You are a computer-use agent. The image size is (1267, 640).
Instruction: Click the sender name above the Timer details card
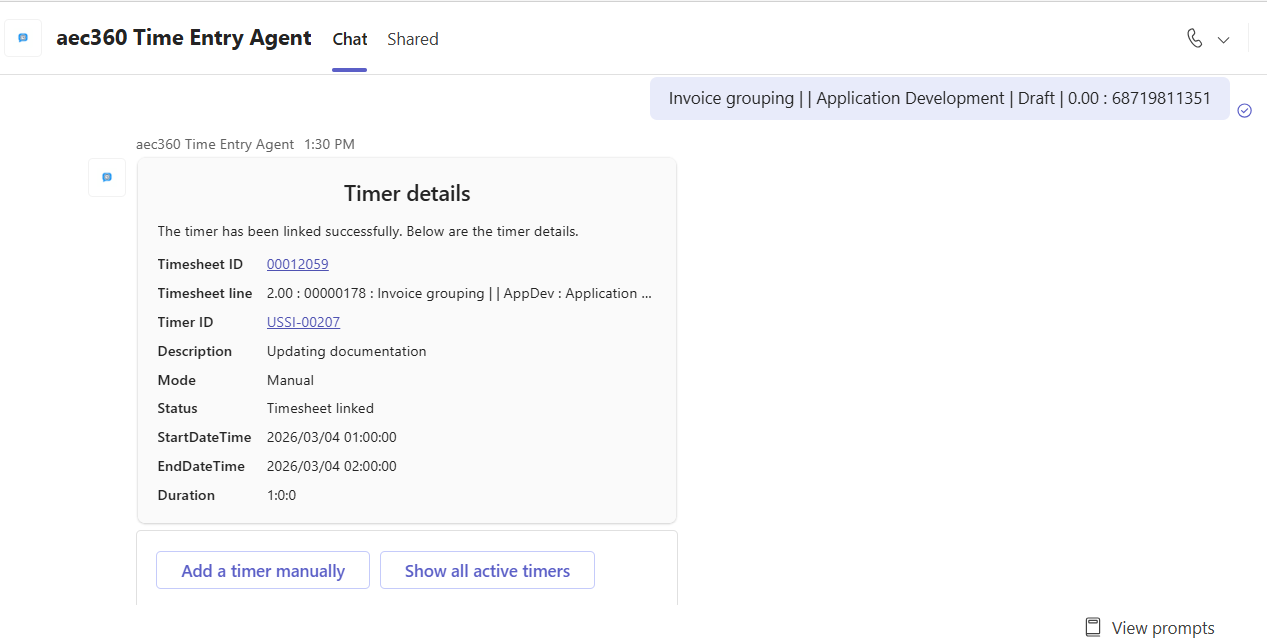215,144
